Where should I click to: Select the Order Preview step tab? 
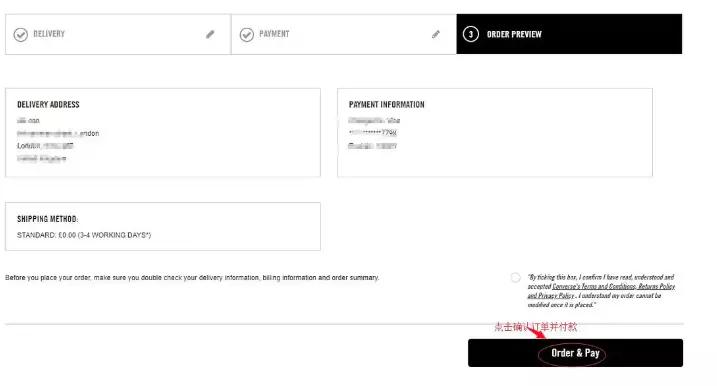tap(569, 34)
